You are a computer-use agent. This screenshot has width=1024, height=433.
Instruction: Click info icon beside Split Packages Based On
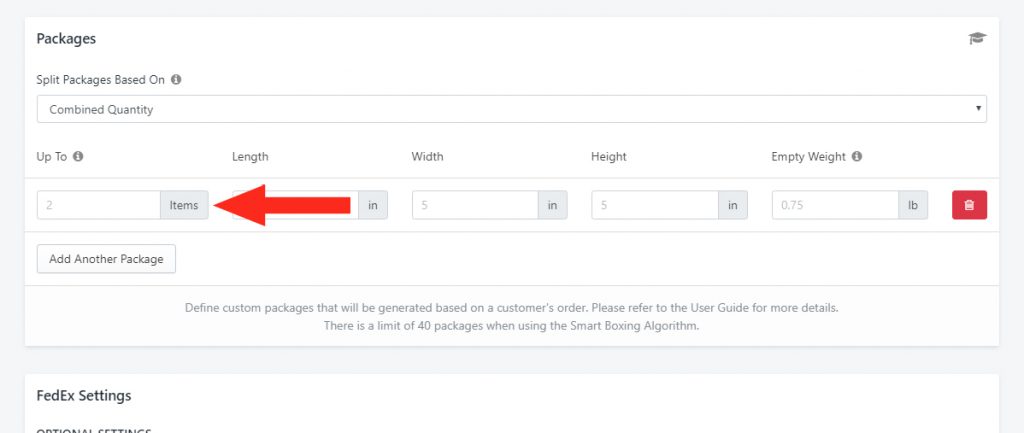pyautogui.click(x=176, y=80)
